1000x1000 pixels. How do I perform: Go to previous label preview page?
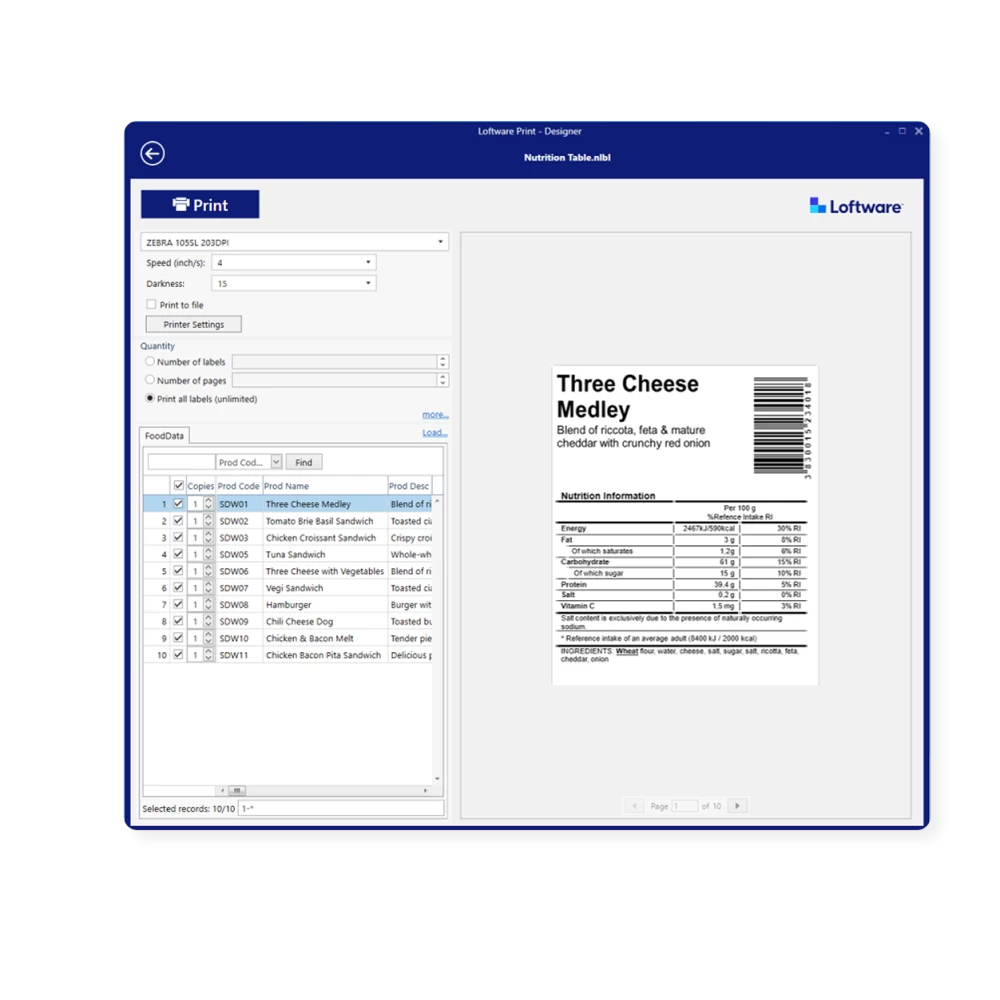[633, 806]
